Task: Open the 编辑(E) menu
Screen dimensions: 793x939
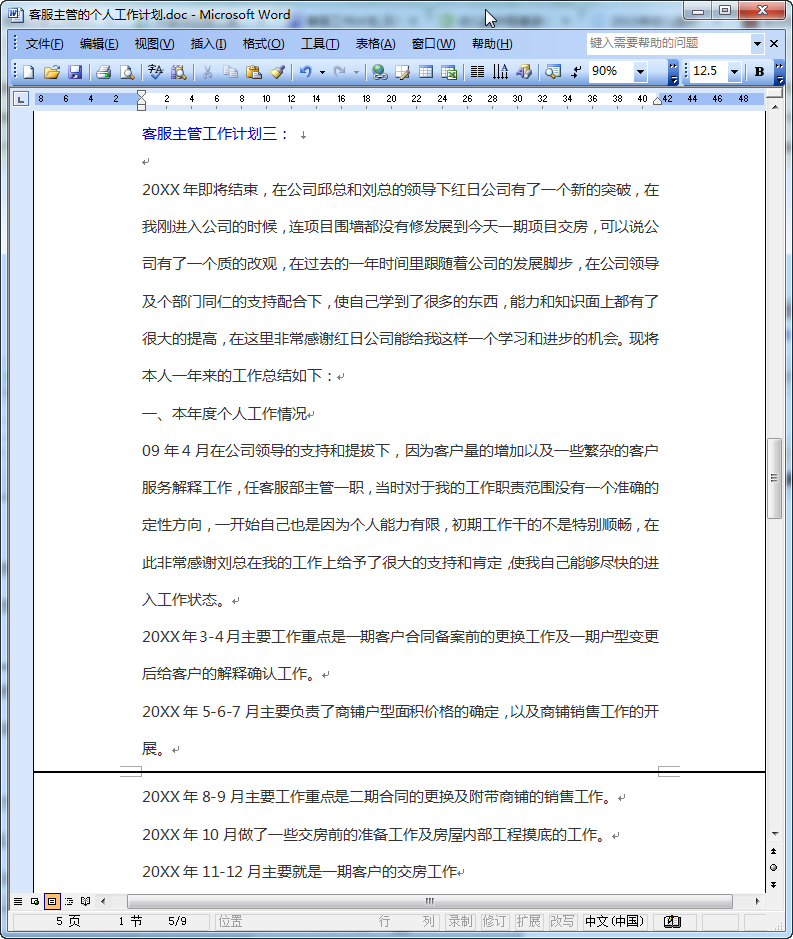Action: tap(99, 44)
